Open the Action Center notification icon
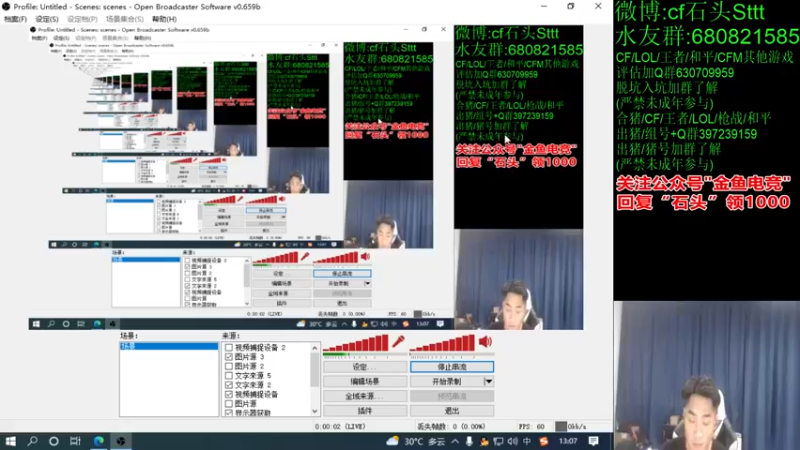Viewport: 800px width, 450px height. click(593, 441)
